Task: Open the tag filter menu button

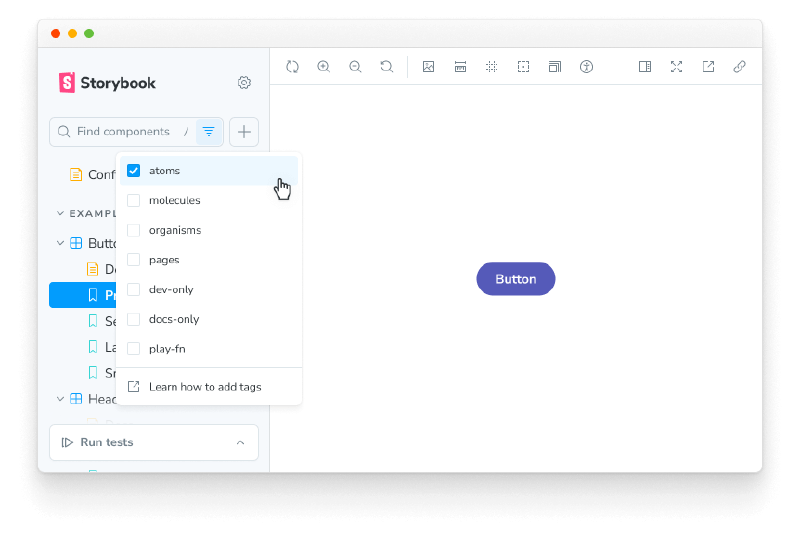Action: point(208,131)
